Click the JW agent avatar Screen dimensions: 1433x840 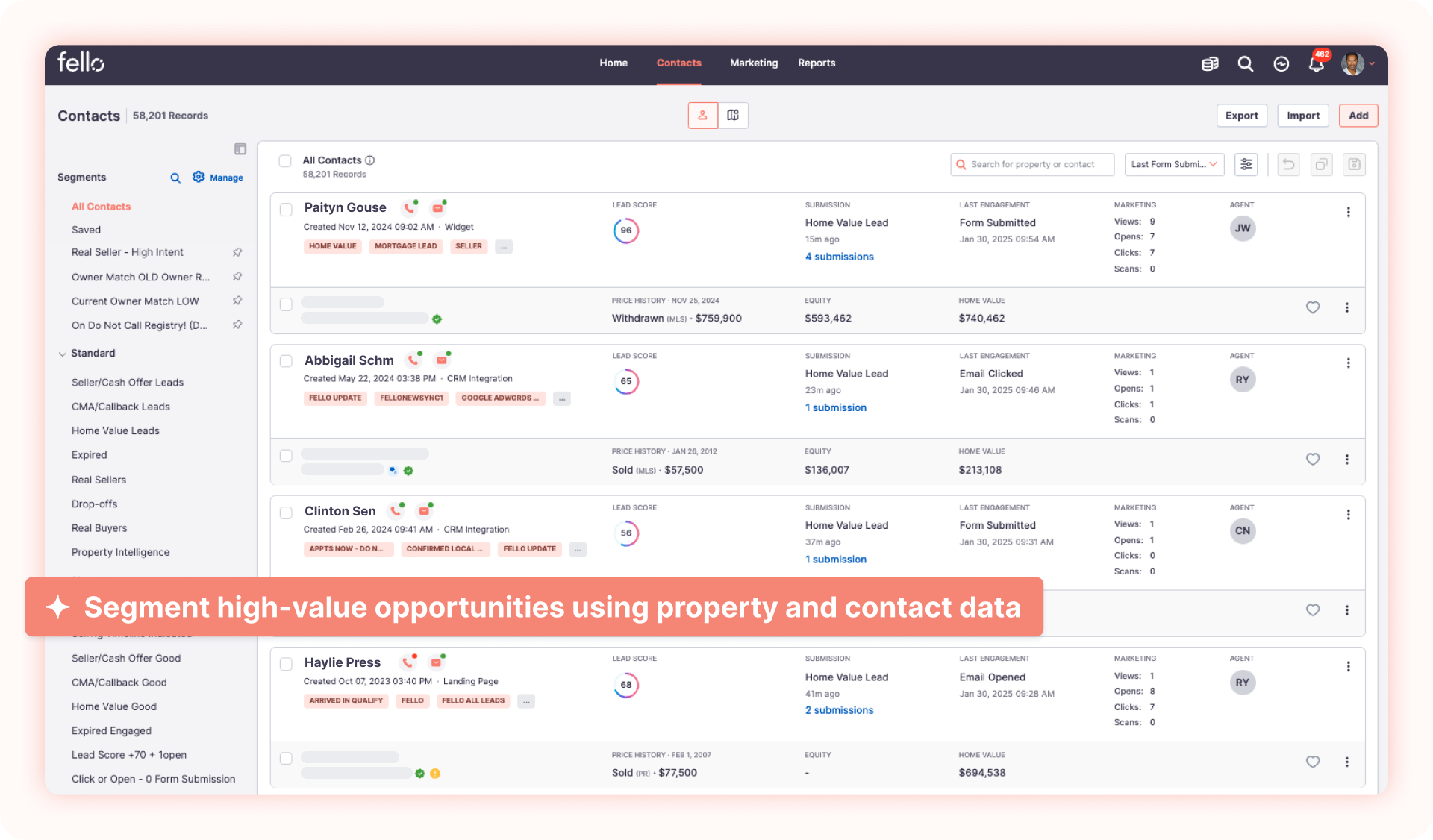click(x=1243, y=228)
